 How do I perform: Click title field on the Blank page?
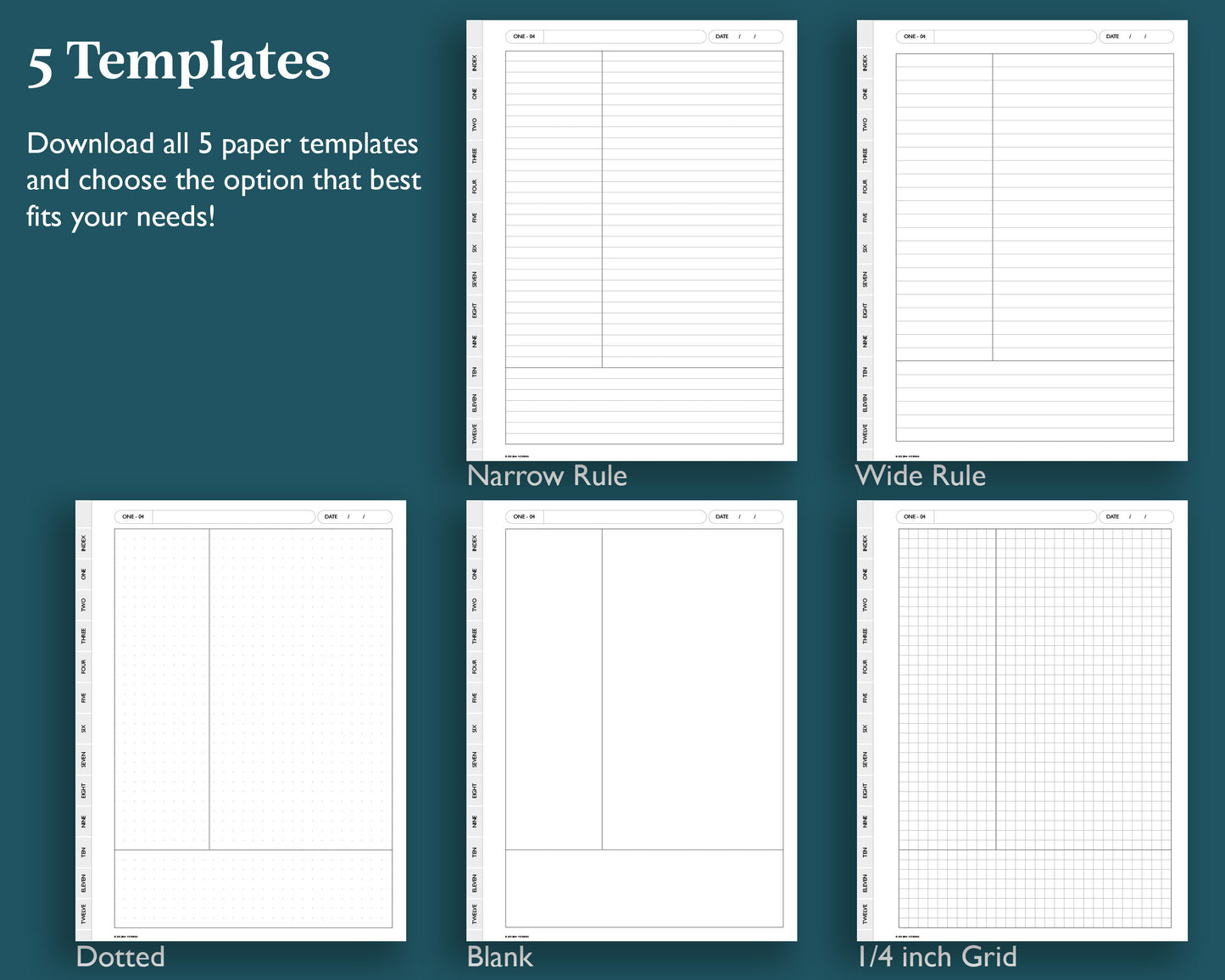coord(624,516)
